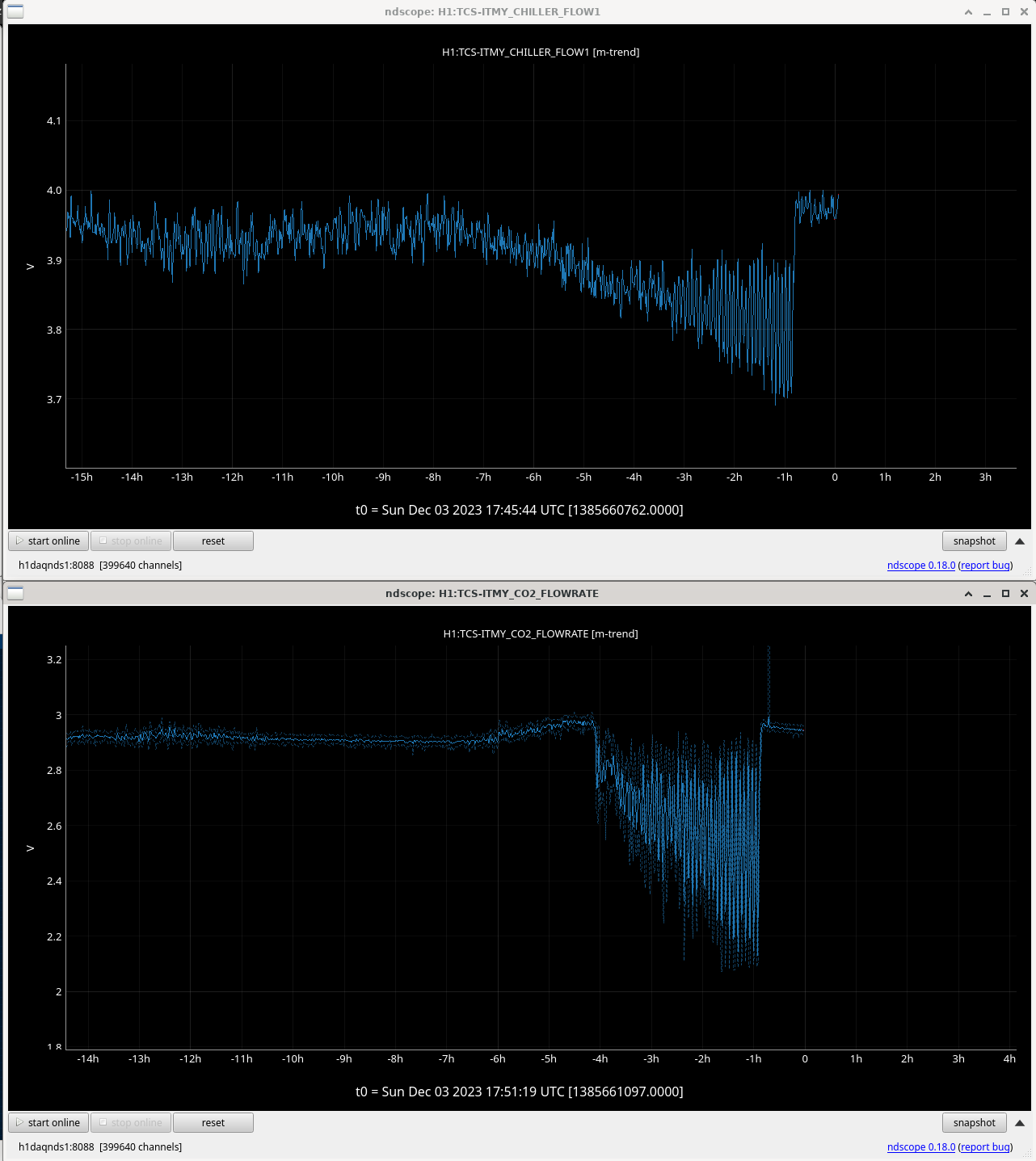Maximize the CHILLER_FLOW1 ndscope window
This screenshot has height=1161, width=1036.
click(1005, 12)
